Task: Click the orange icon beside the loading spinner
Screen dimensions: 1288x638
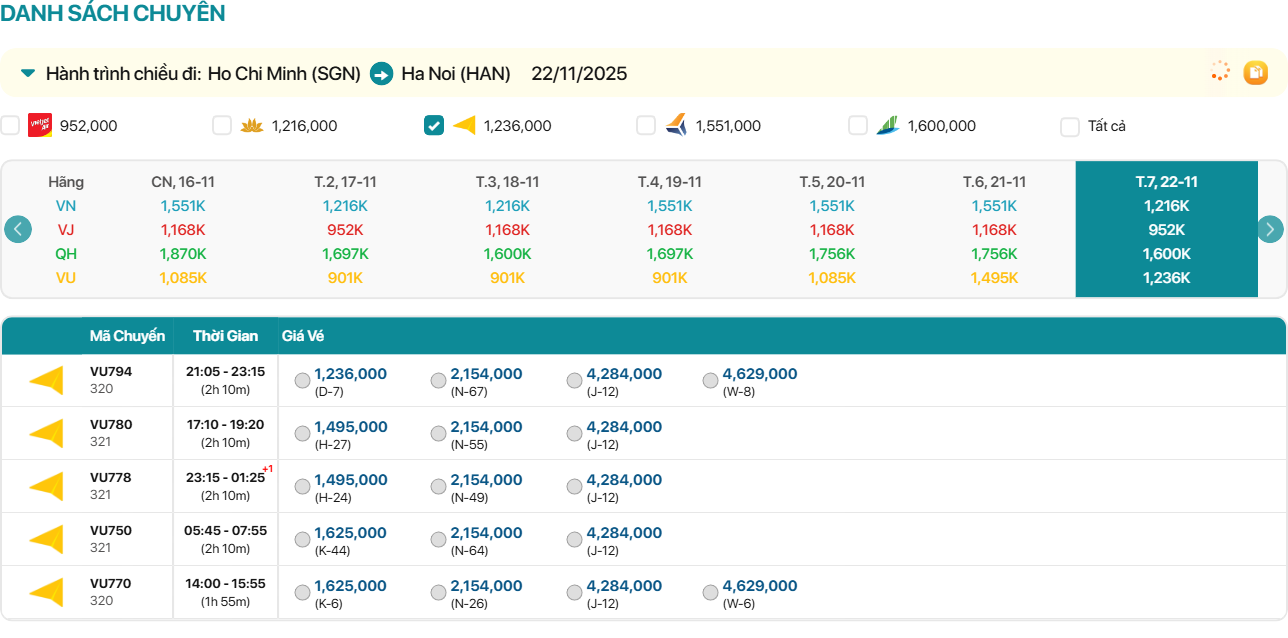Action: pos(1255,72)
